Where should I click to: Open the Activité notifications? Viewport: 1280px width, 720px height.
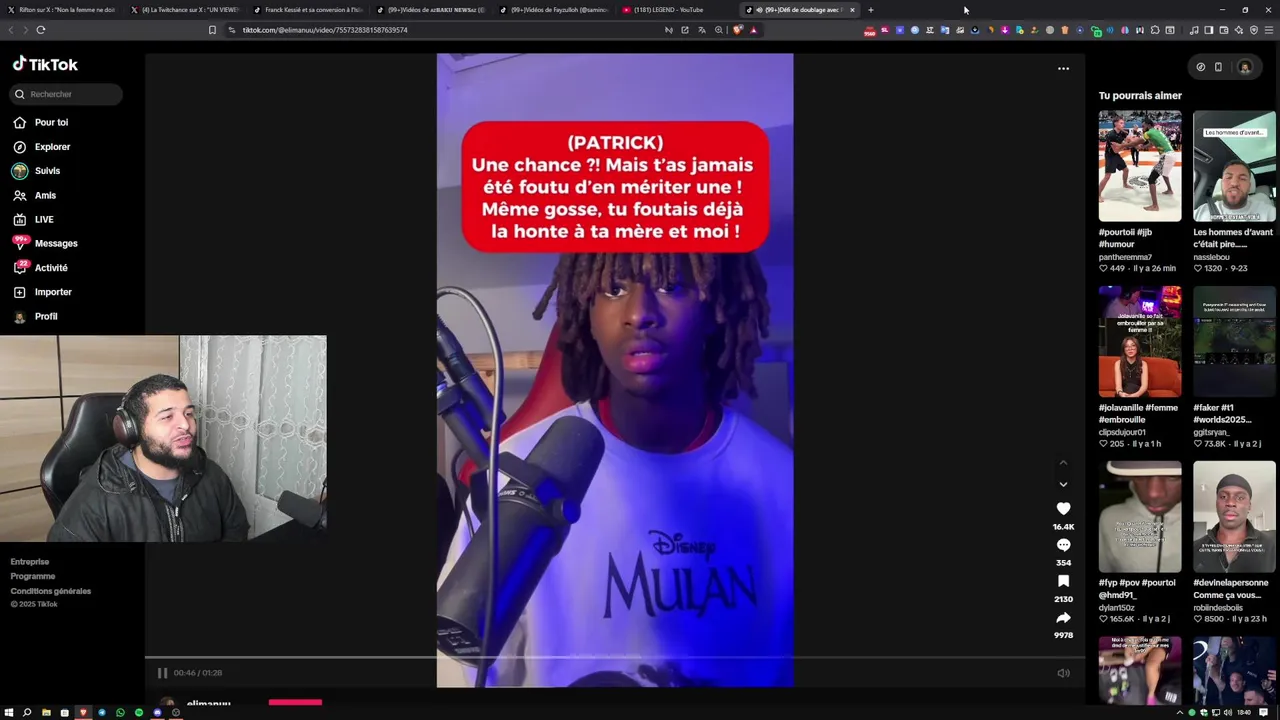click(41, 268)
